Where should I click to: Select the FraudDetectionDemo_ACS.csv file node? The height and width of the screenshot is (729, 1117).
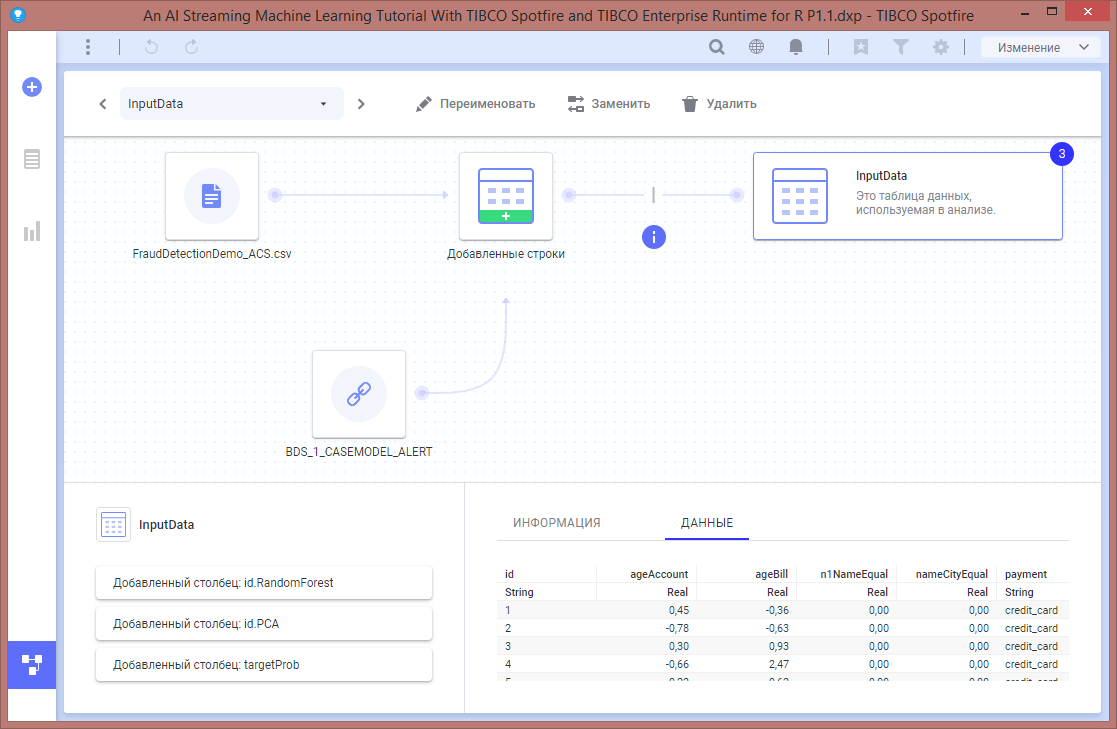coord(212,196)
